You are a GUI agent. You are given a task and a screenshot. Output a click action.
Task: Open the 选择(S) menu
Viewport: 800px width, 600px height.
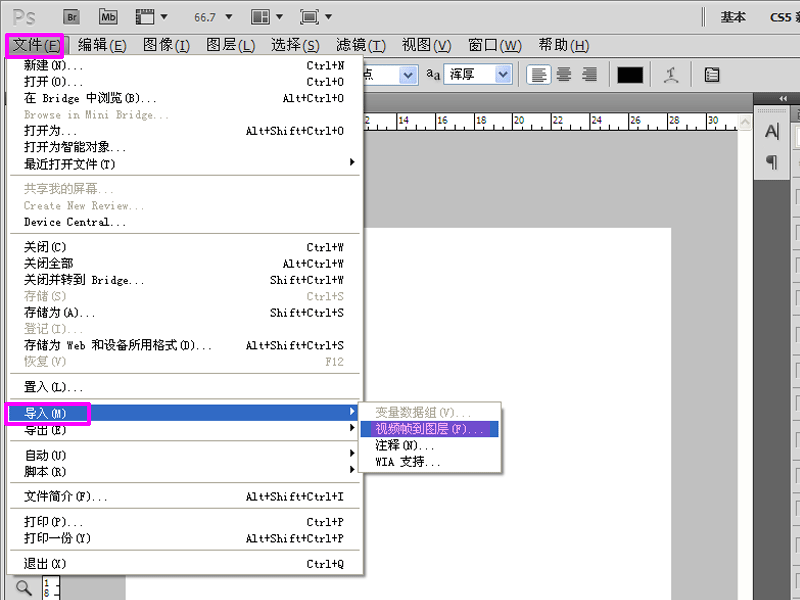(x=295, y=45)
